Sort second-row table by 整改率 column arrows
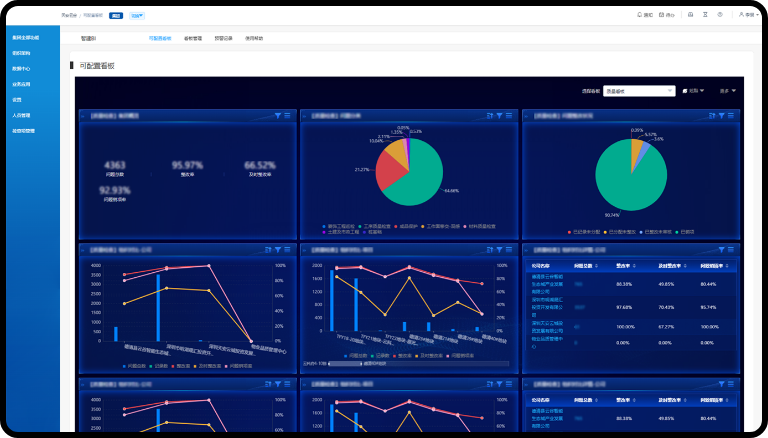The height and width of the screenshot is (438, 768). point(634,266)
